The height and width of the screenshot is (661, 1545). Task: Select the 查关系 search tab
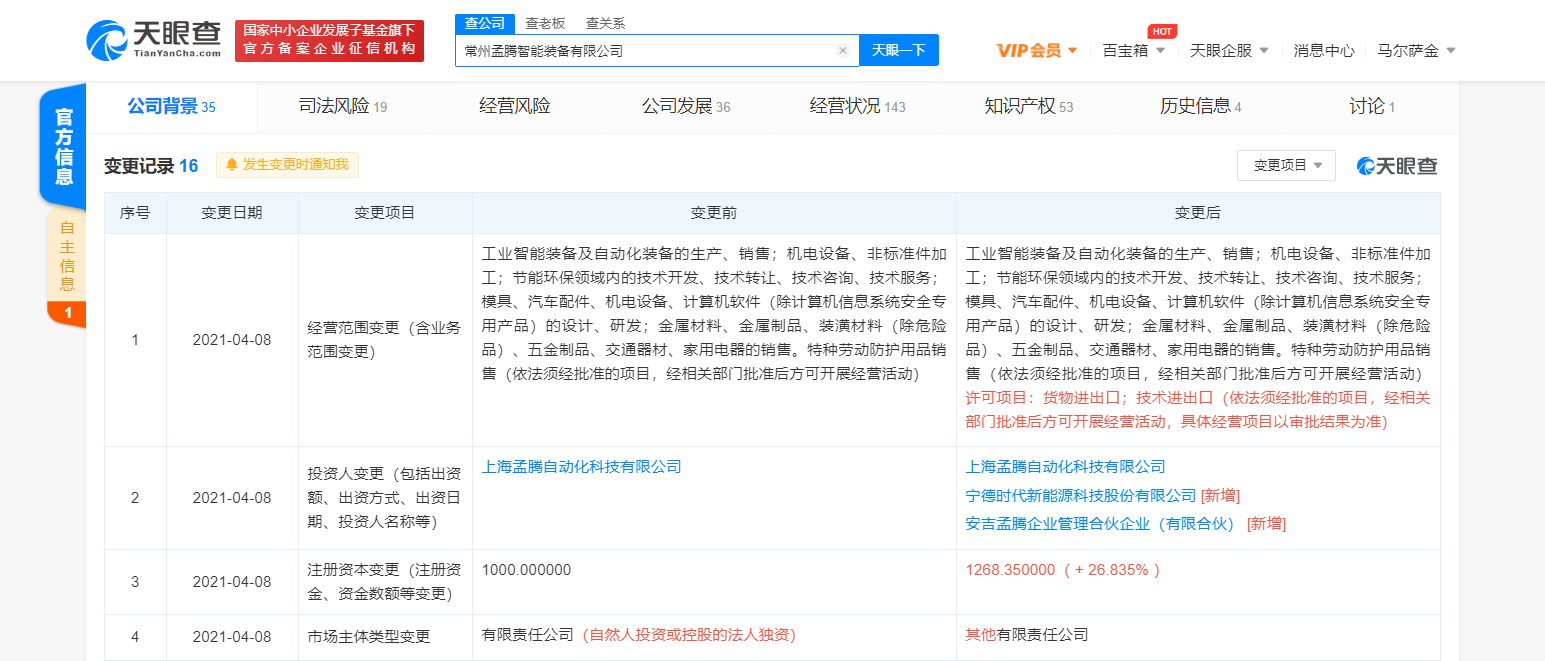point(605,23)
